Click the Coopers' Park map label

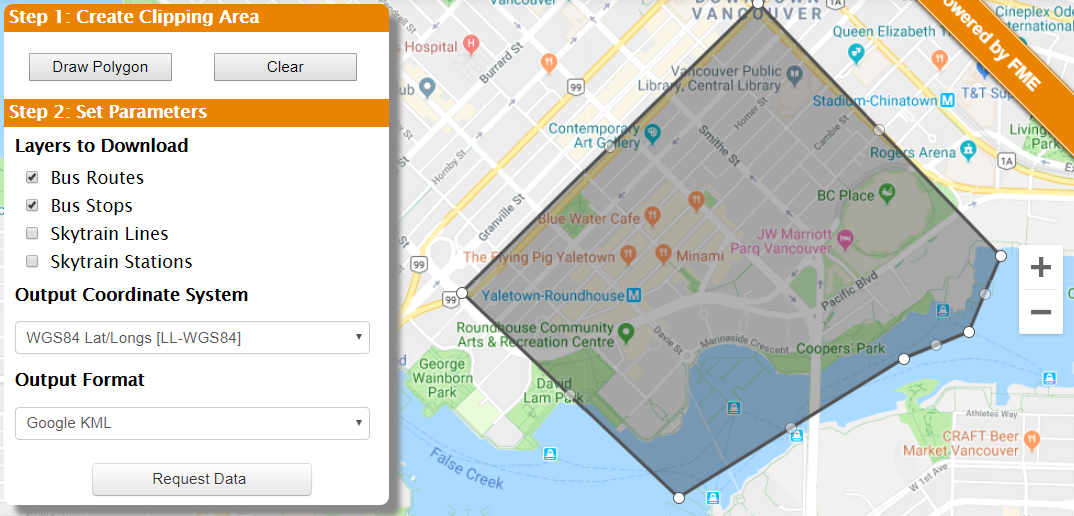click(x=840, y=349)
